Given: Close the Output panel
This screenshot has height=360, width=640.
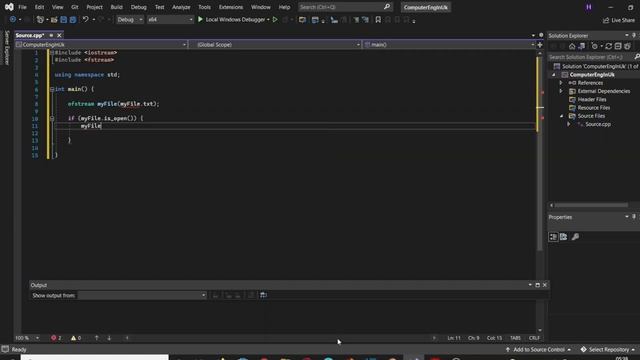Looking at the screenshot, I should pyautogui.click(x=545, y=285).
